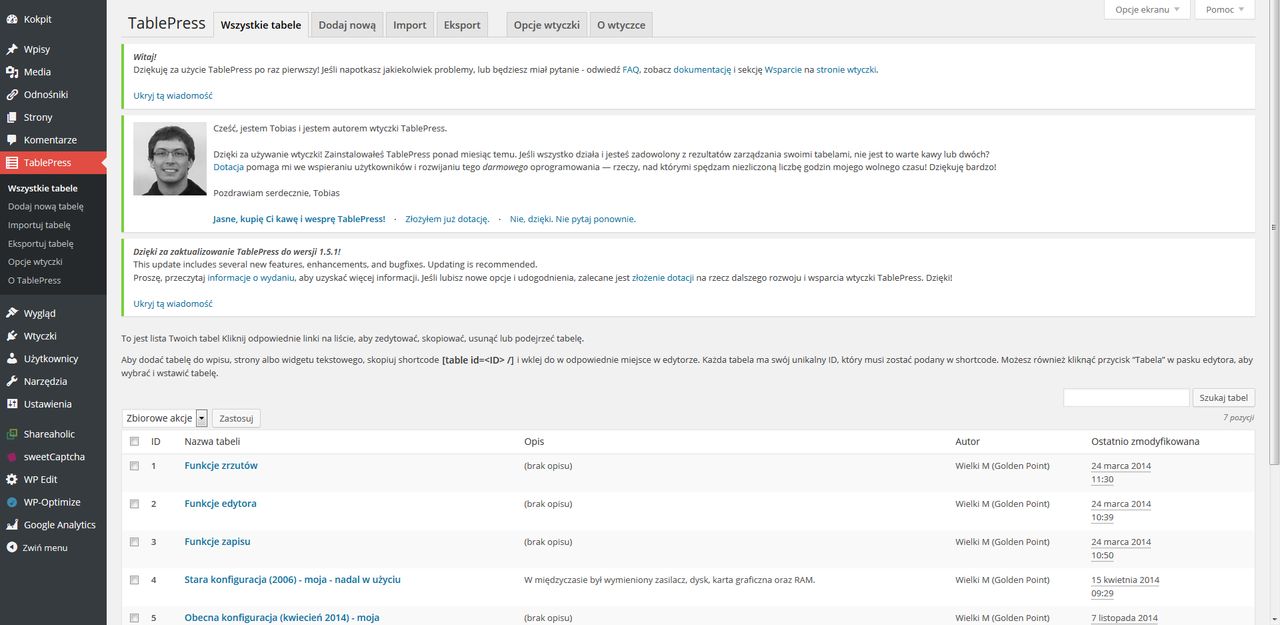1280x625 pixels.
Task: Click the Użytkownicy user icon
Action: [12, 359]
